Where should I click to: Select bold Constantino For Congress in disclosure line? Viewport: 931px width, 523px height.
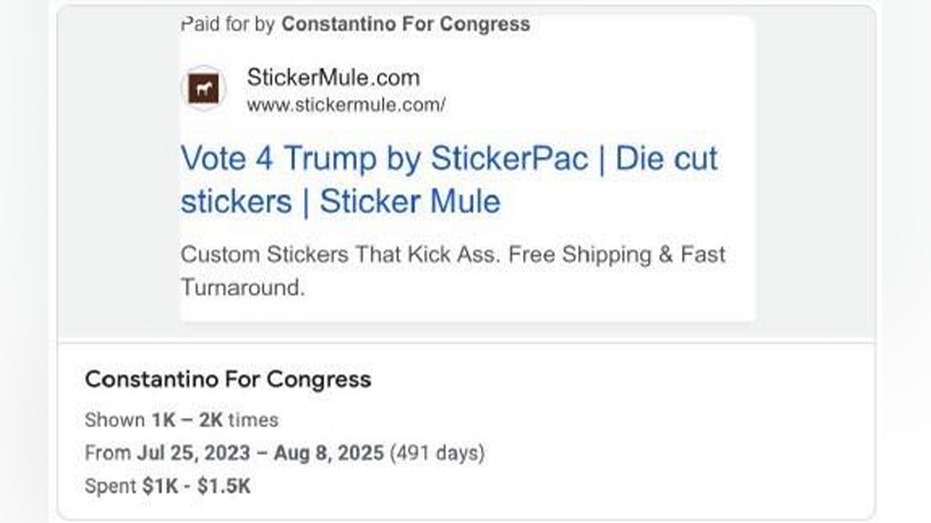[x=405, y=24]
